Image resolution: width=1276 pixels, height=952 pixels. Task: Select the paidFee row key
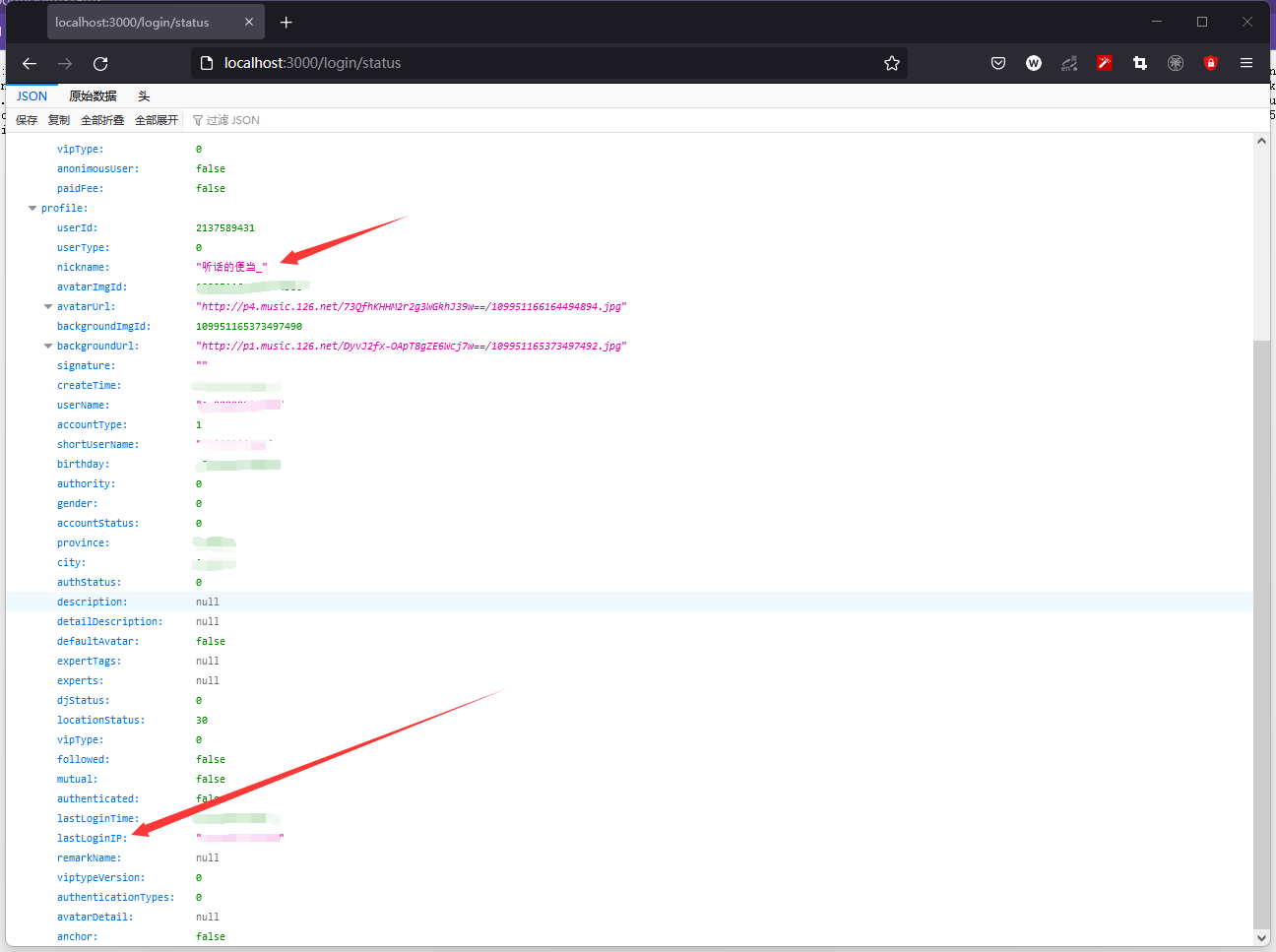coord(81,189)
